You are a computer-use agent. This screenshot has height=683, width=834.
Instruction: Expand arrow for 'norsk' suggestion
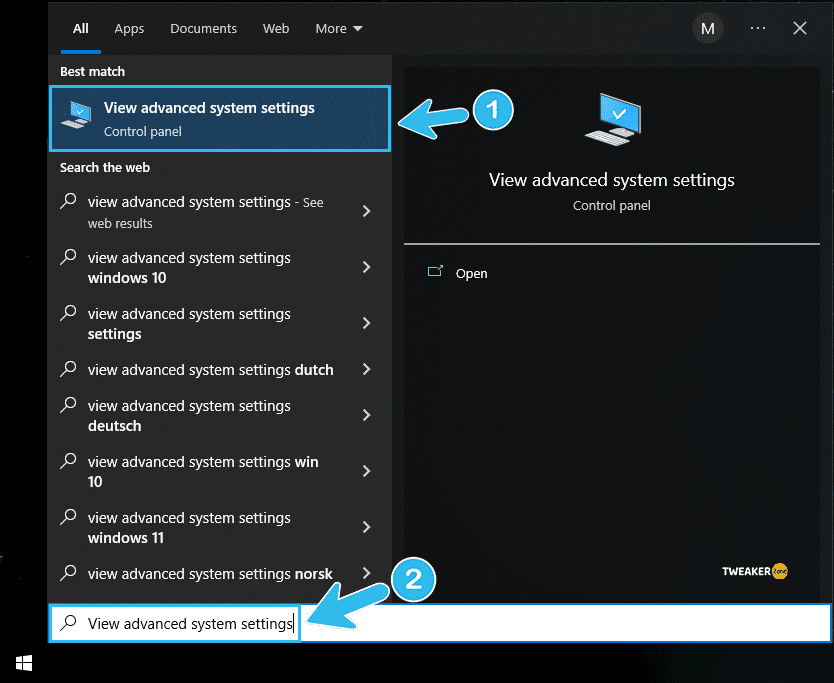coord(366,573)
